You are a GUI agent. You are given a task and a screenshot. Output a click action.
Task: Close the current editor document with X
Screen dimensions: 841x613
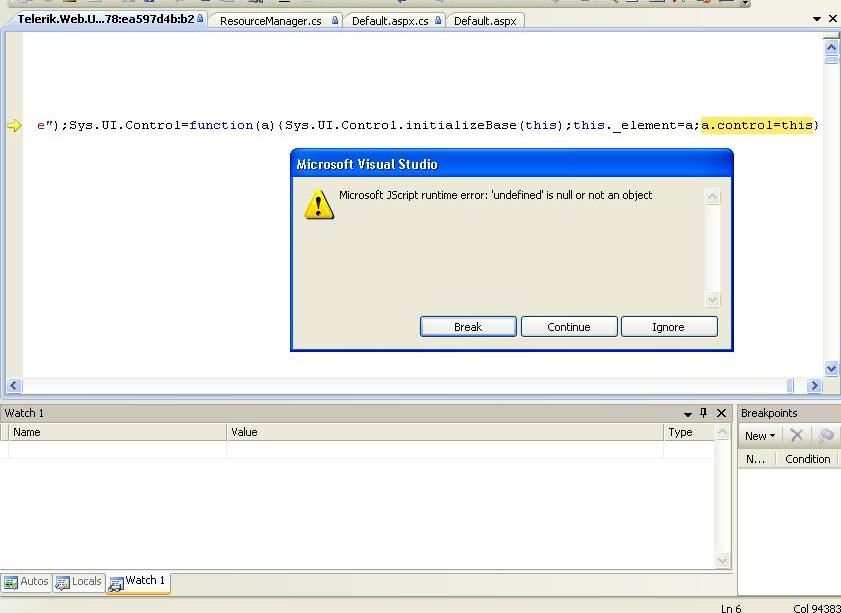point(833,19)
